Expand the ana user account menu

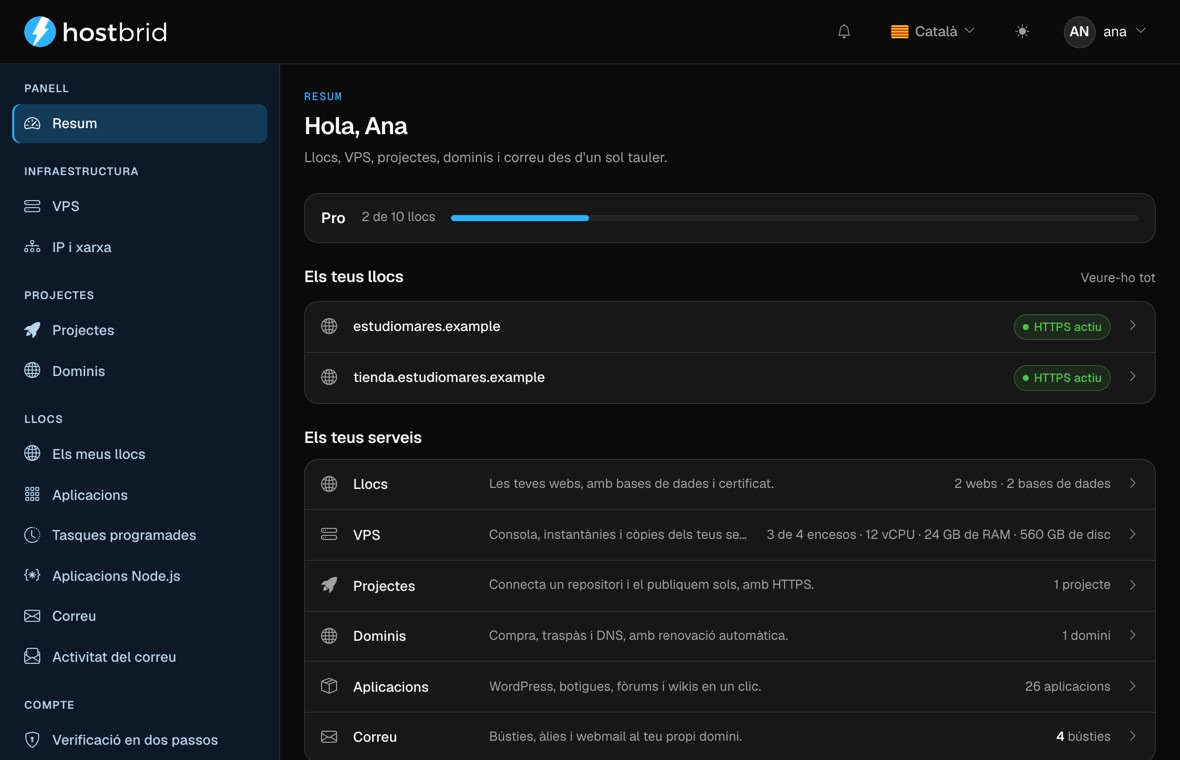click(1105, 32)
